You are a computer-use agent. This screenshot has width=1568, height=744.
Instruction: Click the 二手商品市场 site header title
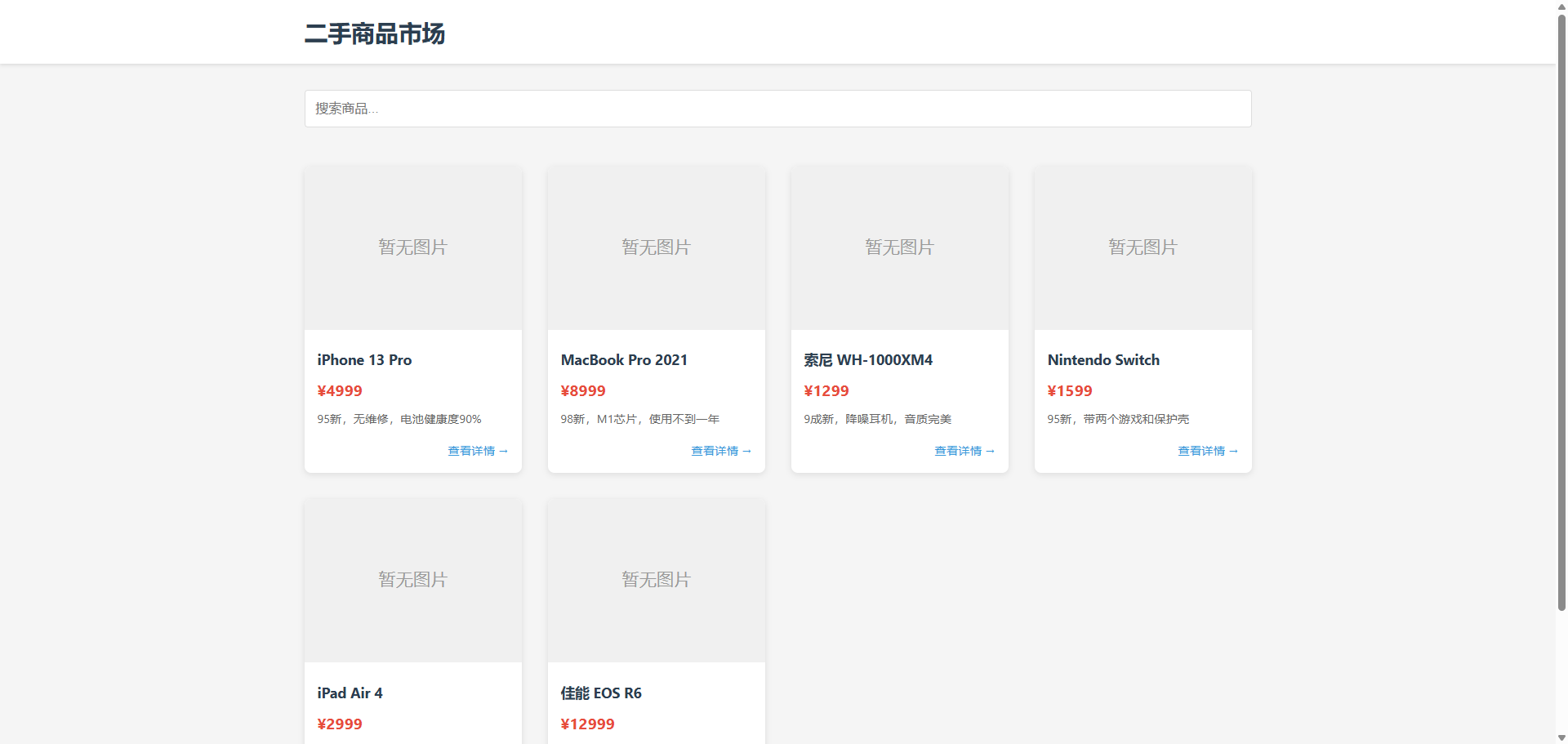coord(374,33)
